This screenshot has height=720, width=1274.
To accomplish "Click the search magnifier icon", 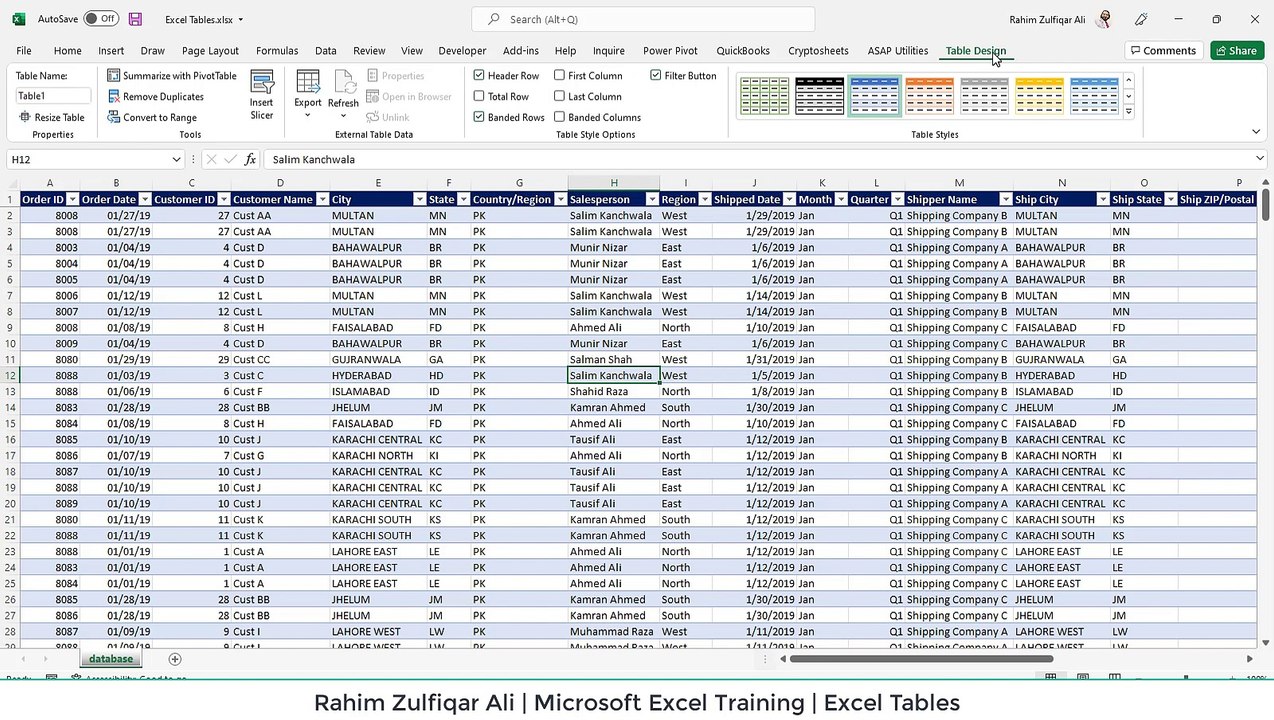I will point(493,19).
